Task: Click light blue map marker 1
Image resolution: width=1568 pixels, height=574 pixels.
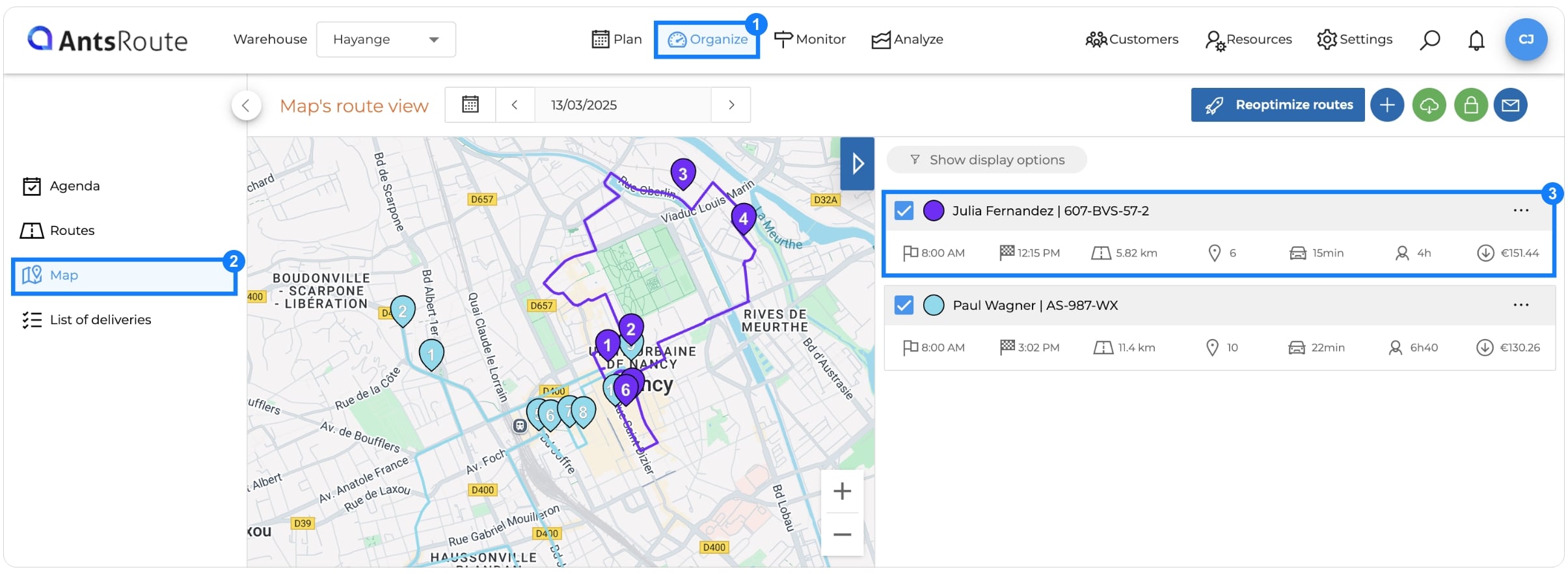Action: 431,355
